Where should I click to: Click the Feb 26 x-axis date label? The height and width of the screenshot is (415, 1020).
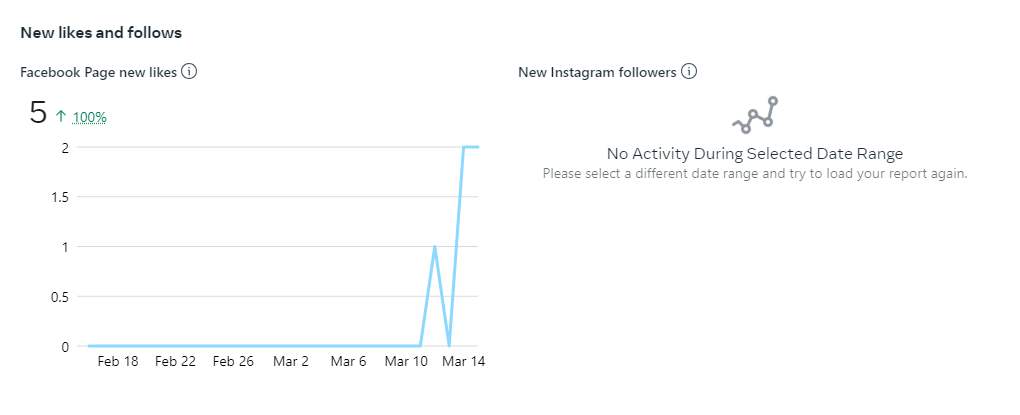[233, 362]
